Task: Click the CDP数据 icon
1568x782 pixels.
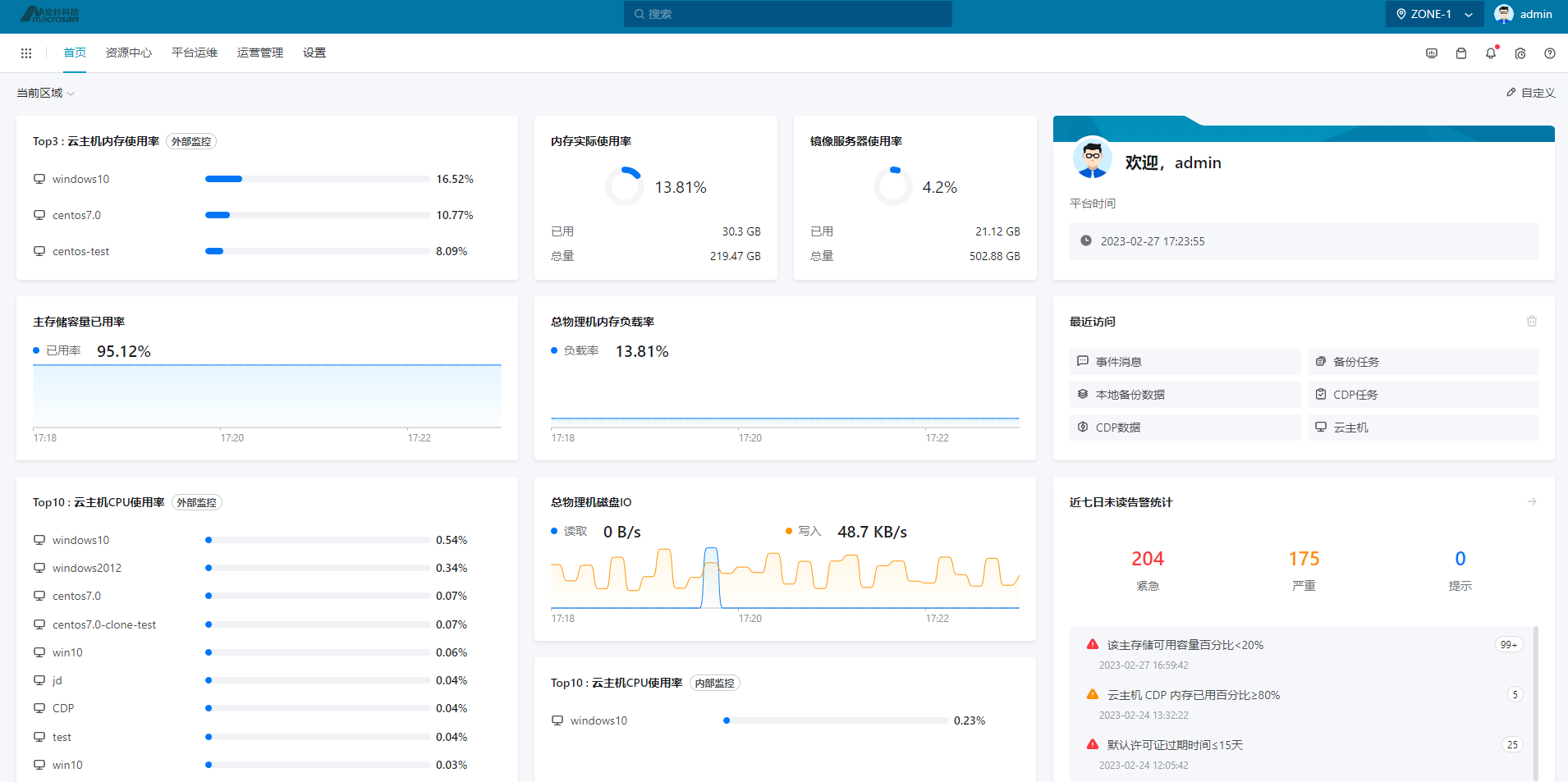Action: (1083, 427)
